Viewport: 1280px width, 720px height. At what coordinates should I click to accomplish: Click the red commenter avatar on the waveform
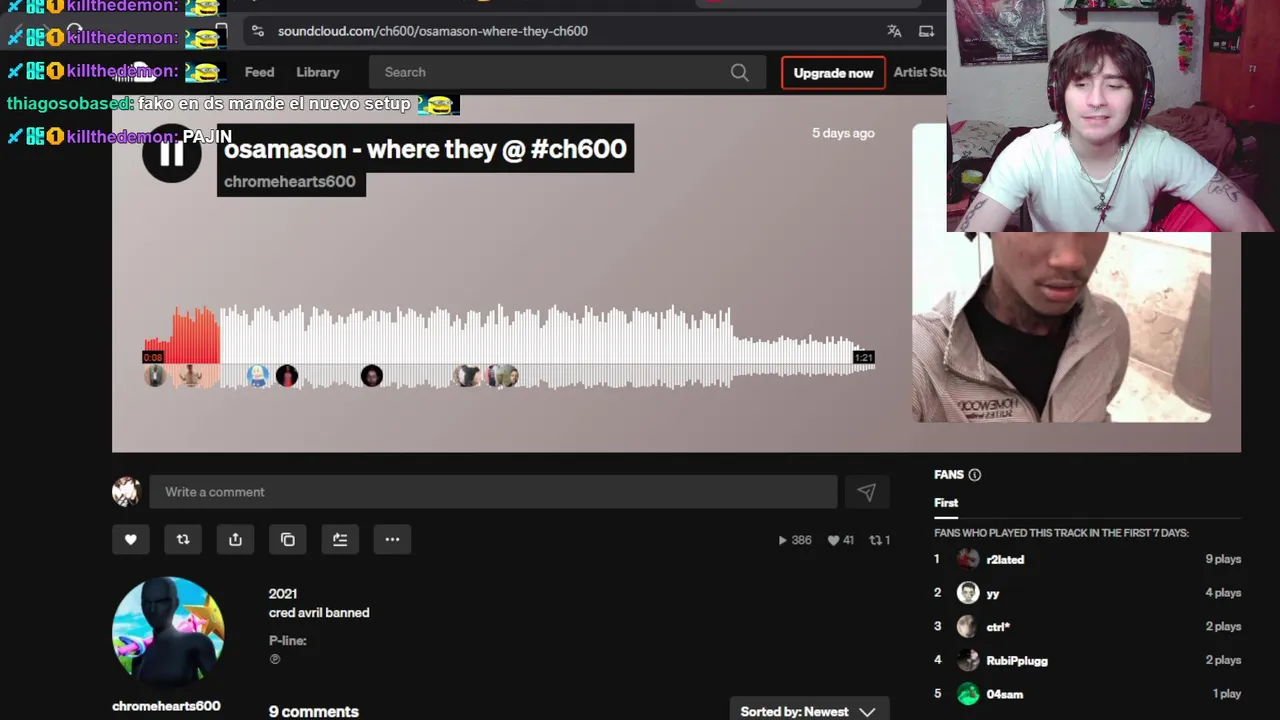(287, 376)
